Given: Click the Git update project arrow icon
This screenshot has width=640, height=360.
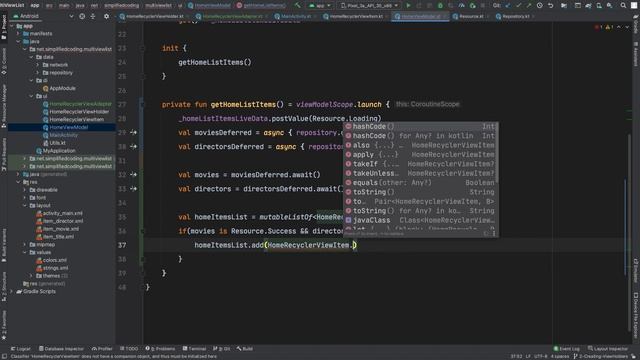Looking at the screenshot, I should [x=508, y=6].
